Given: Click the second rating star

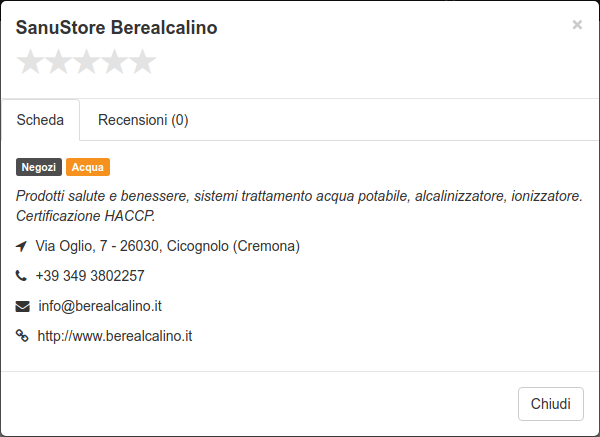Looking at the screenshot, I should tap(58, 61).
